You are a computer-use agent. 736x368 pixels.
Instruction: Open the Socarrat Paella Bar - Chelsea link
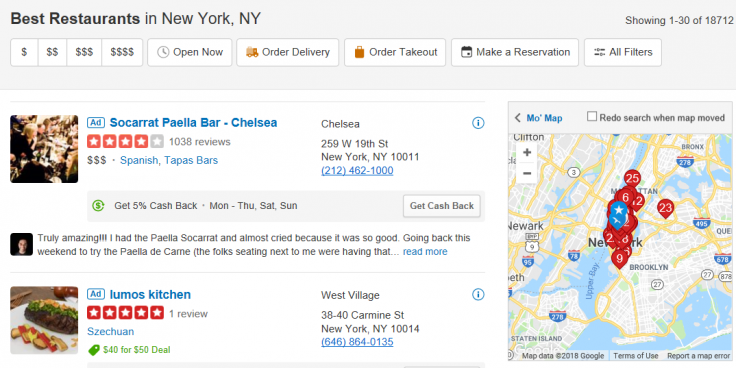(193, 123)
